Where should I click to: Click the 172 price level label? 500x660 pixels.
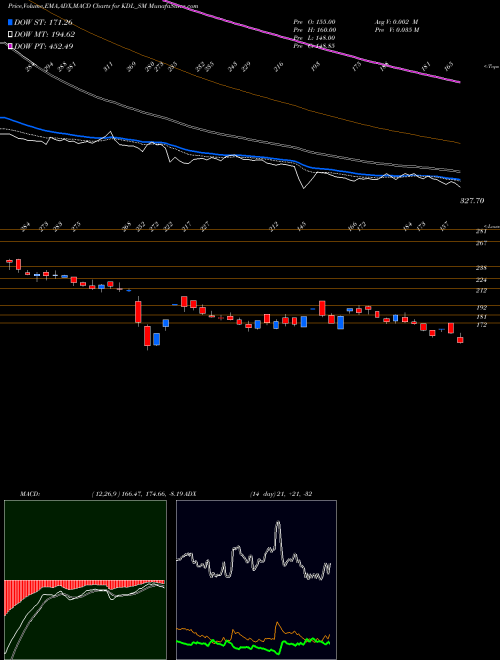pyautogui.click(x=481, y=325)
